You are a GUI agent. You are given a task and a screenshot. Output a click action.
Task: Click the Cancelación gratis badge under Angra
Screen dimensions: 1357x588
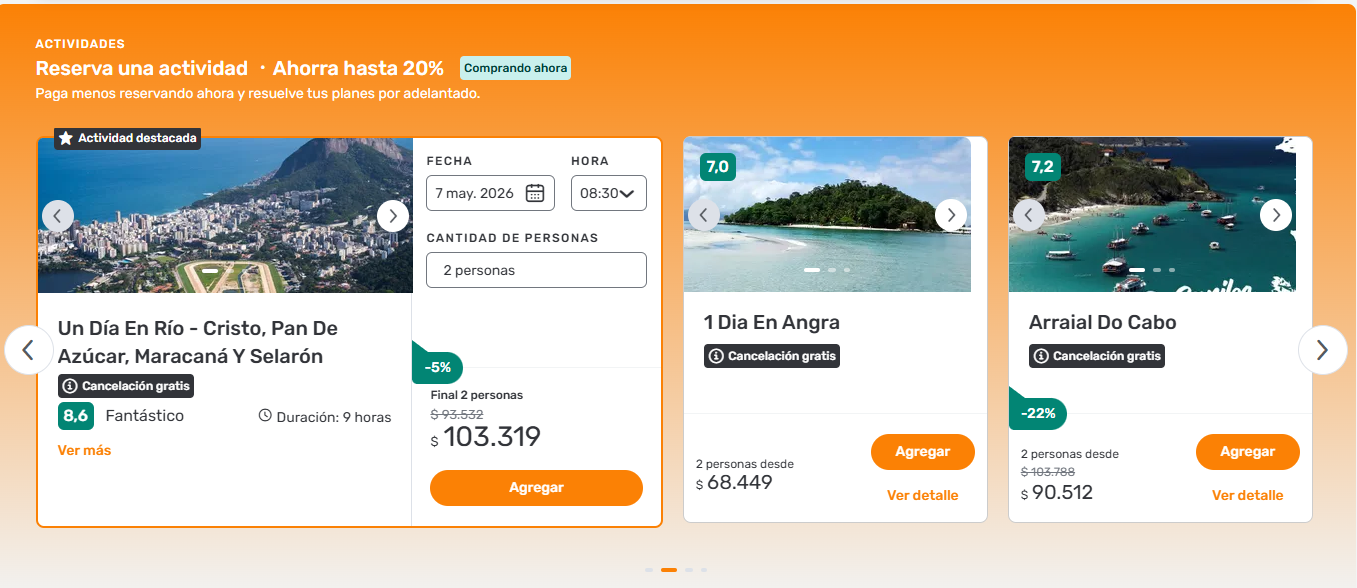click(x=772, y=356)
